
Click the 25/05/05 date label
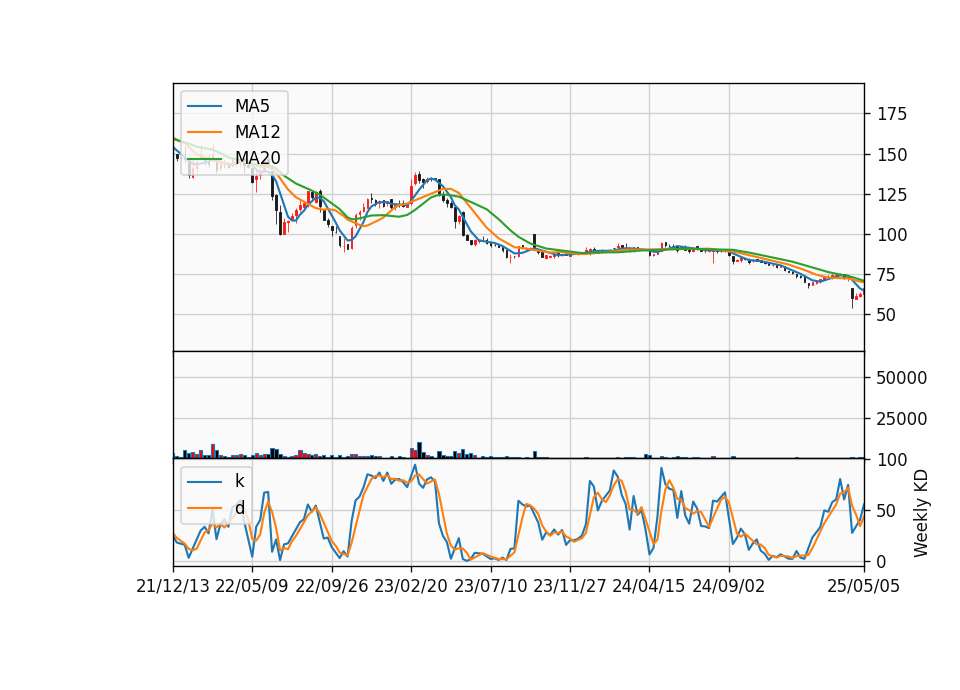(x=864, y=586)
